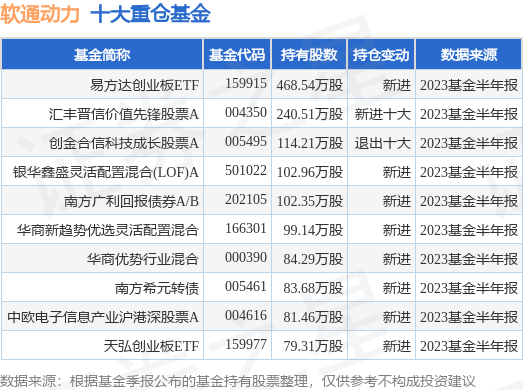523x390 pixels.
Task: Open 南方广利回报债券A/B fund entry
Action: (131, 201)
